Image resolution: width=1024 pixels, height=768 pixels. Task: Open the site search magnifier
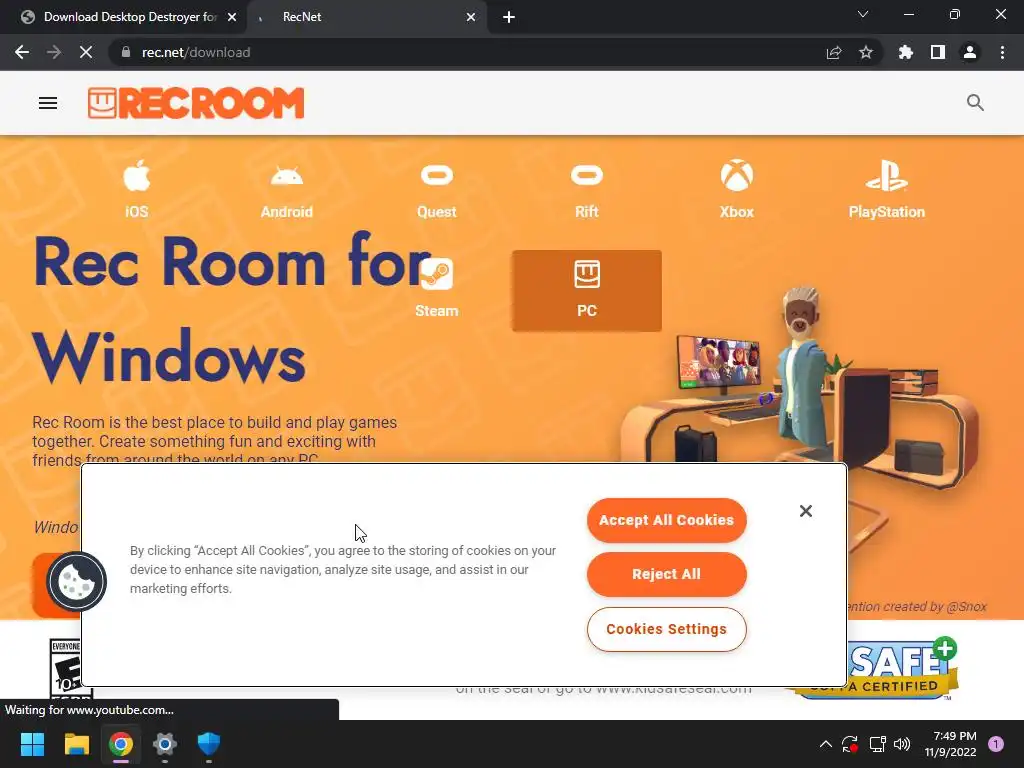975,103
